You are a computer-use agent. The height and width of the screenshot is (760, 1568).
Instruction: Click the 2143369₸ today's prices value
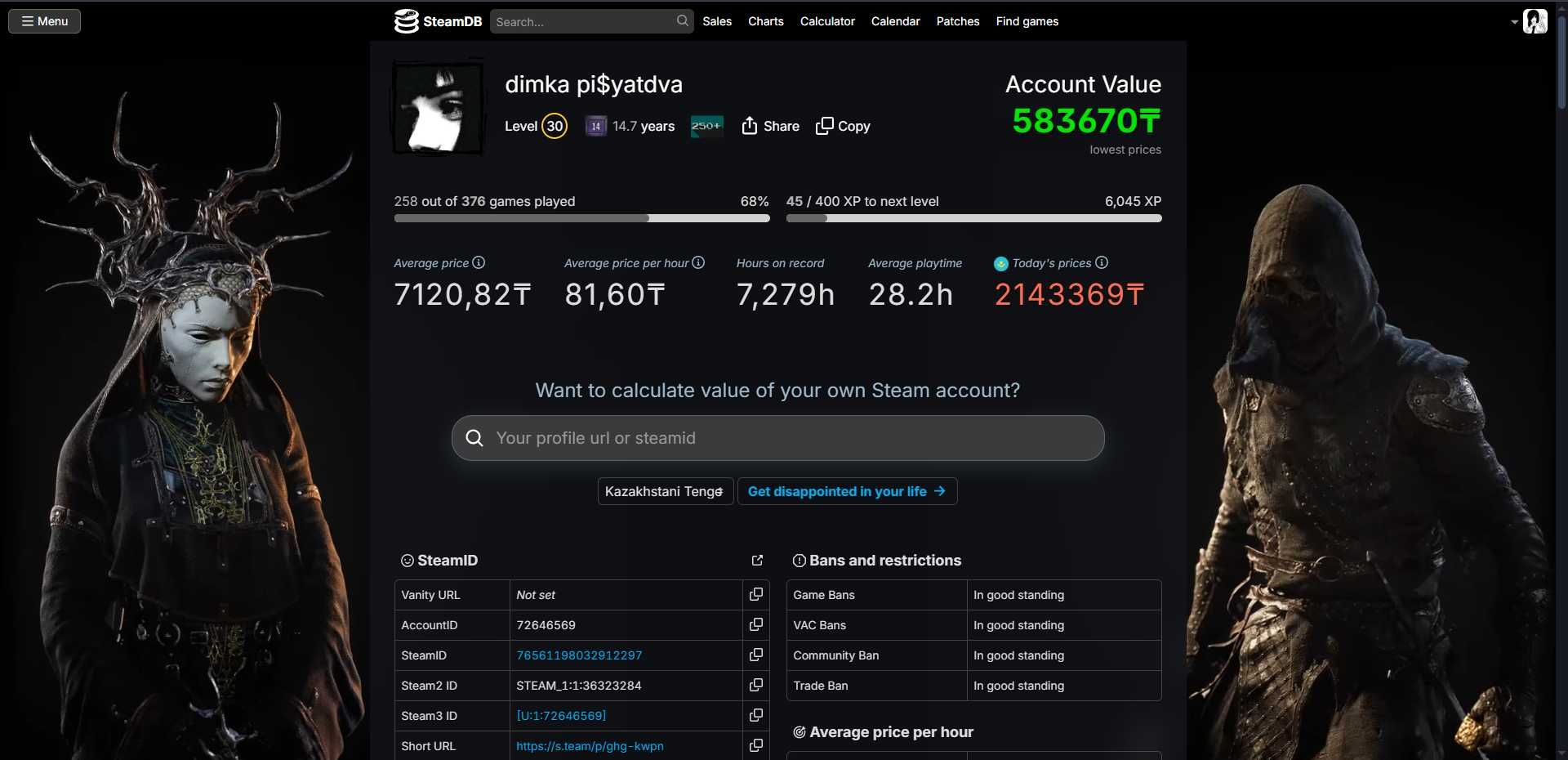point(1070,294)
